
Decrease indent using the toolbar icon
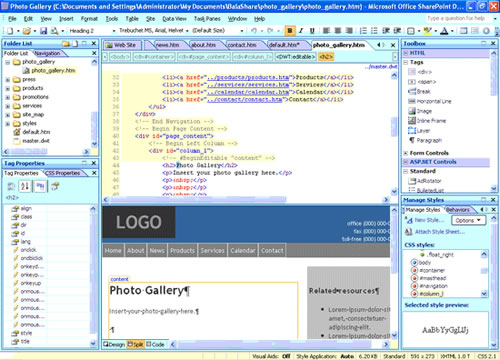point(386,31)
